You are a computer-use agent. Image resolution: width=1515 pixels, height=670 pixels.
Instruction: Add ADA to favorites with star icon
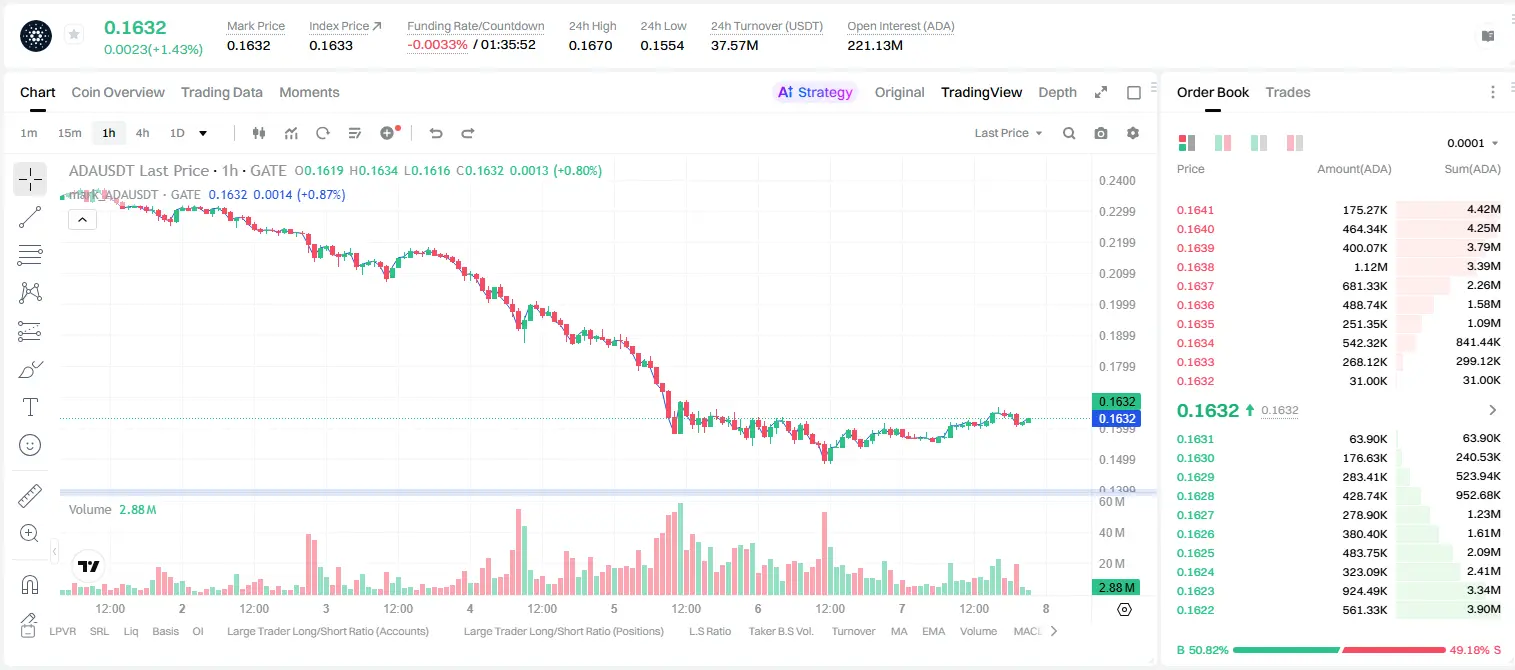74,35
